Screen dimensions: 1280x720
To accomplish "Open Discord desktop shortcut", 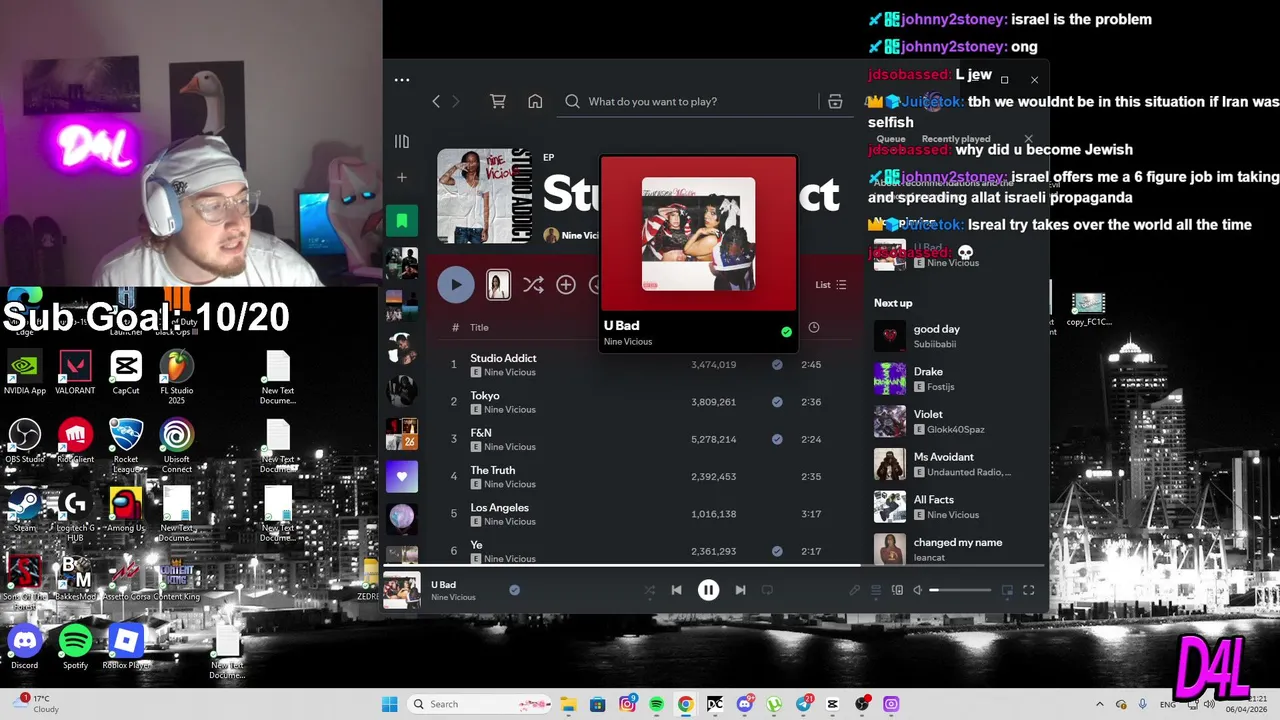I will (24, 646).
